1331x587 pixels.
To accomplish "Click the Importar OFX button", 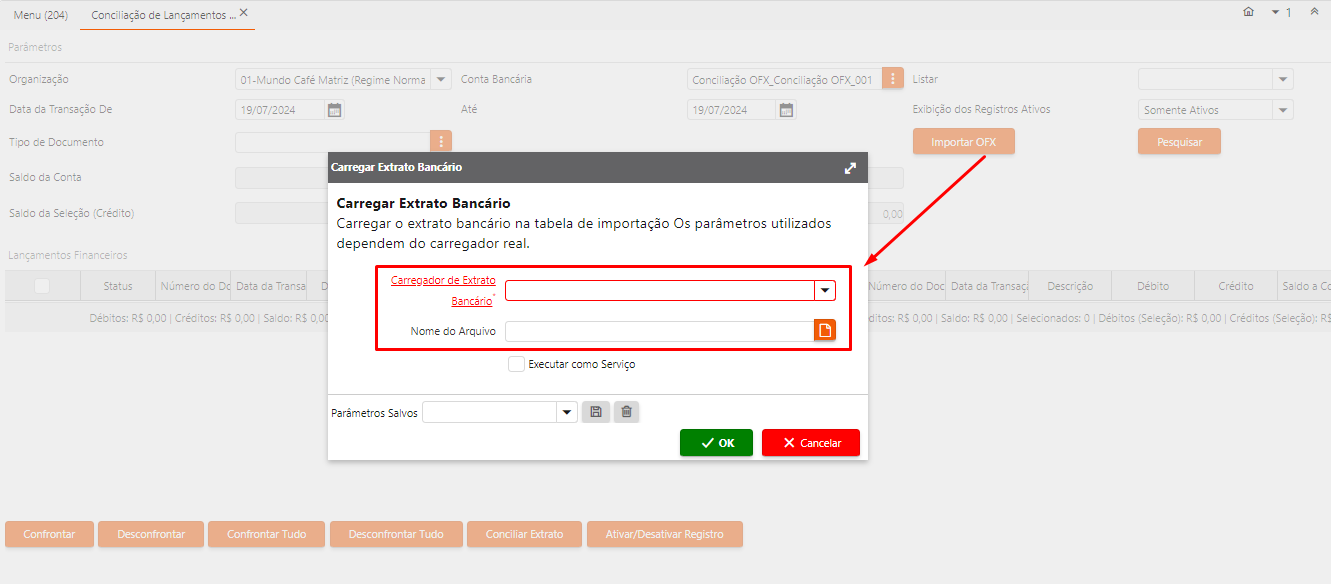I will 963,142.
